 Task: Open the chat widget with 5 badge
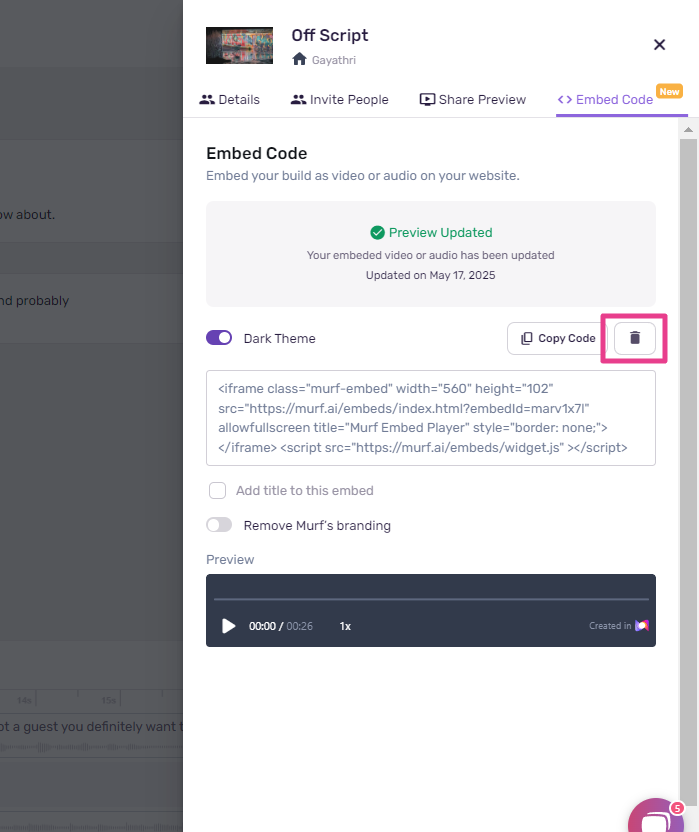[x=656, y=817]
